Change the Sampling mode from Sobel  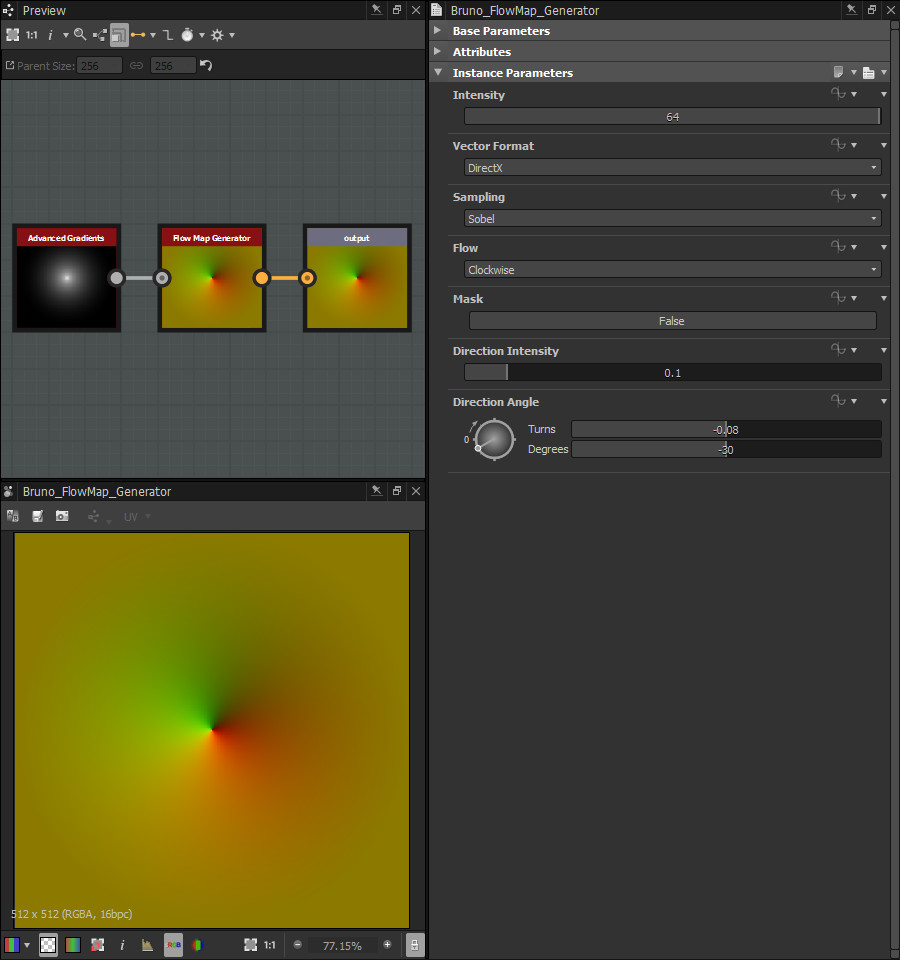click(x=672, y=218)
